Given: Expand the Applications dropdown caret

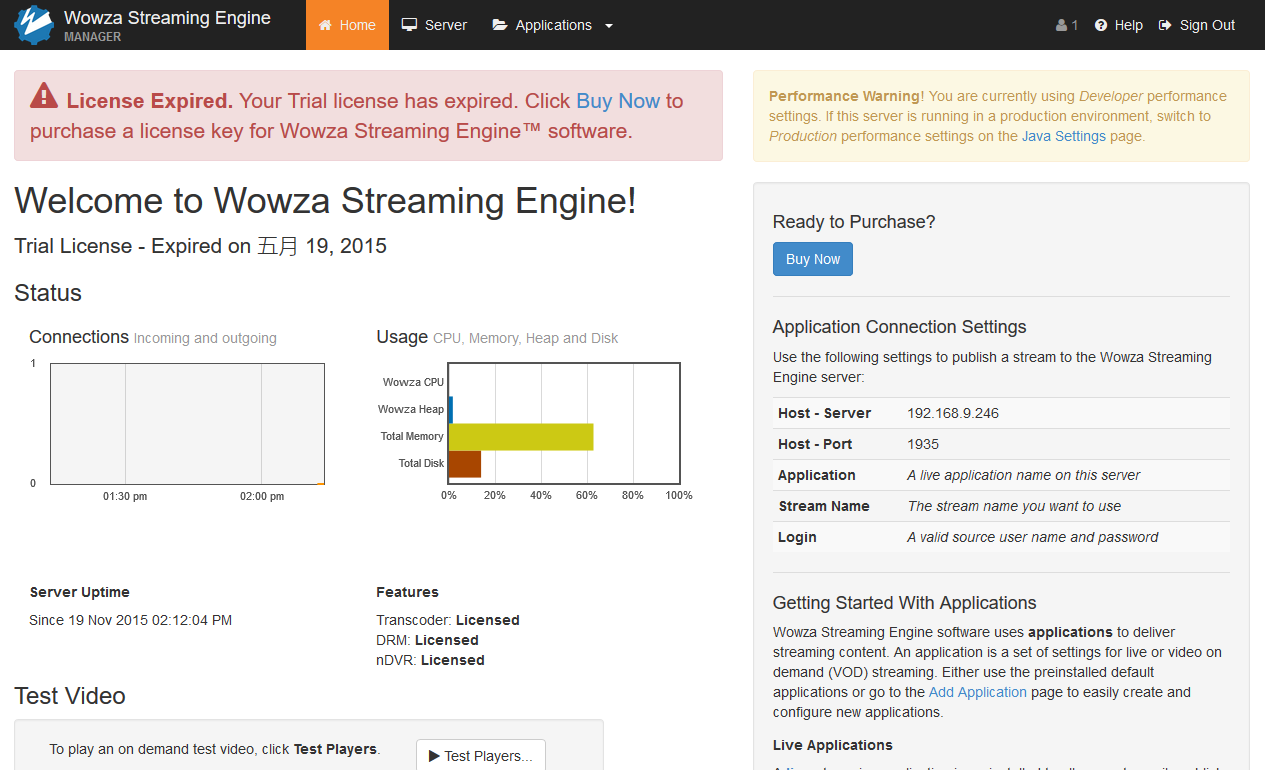Looking at the screenshot, I should (609, 26).
